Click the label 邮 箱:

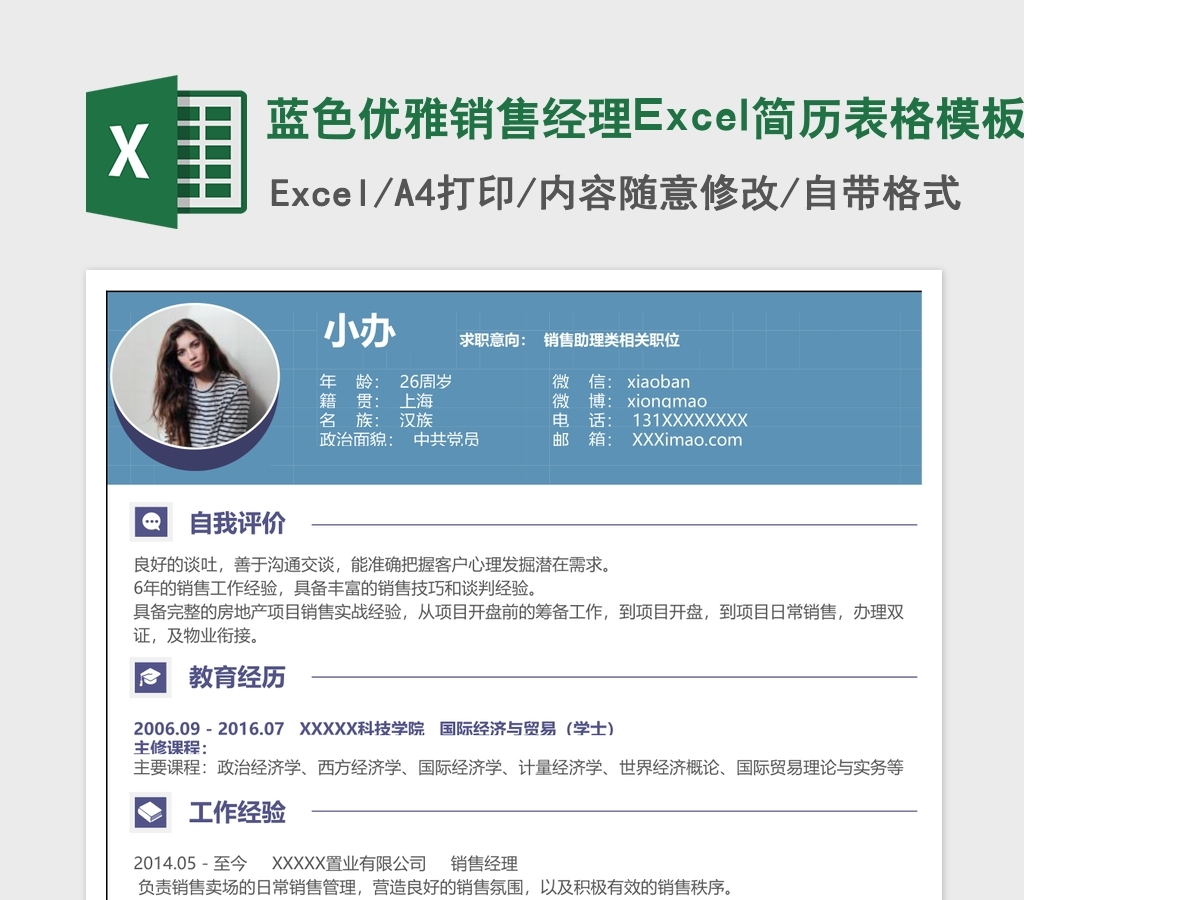point(583,439)
